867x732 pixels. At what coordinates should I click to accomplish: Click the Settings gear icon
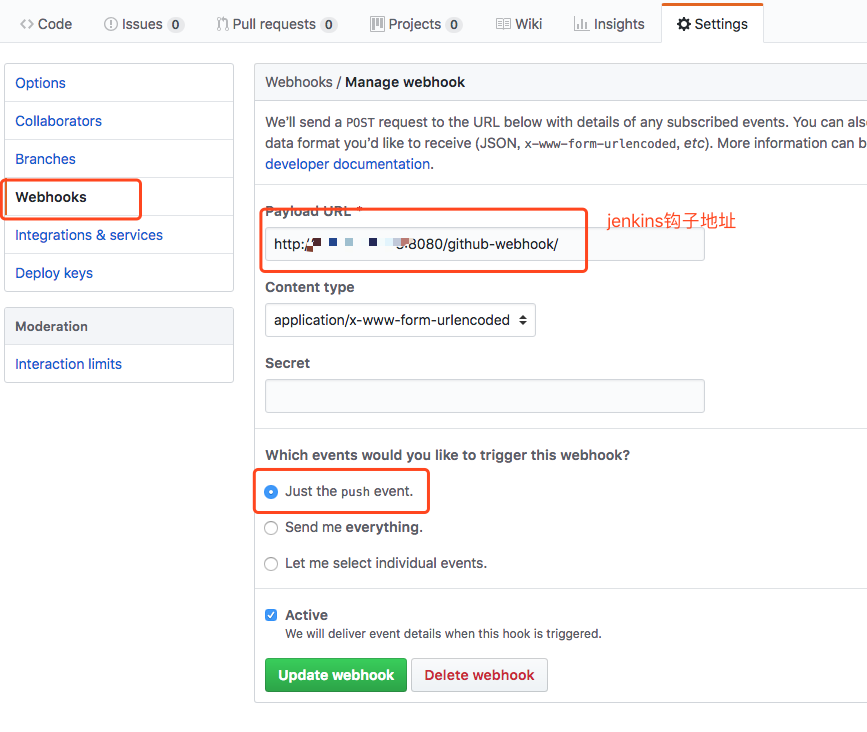684,24
